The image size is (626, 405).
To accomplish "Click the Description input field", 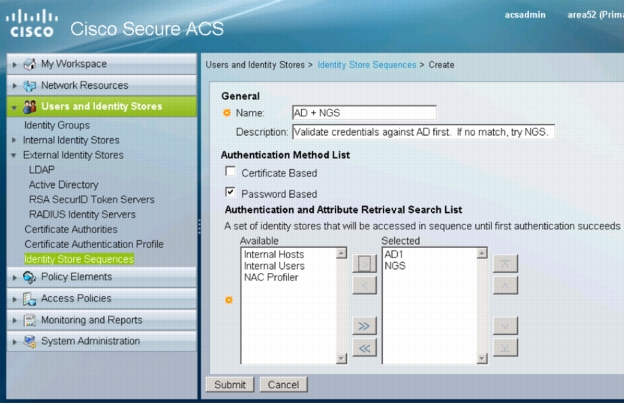I will [x=423, y=132].
